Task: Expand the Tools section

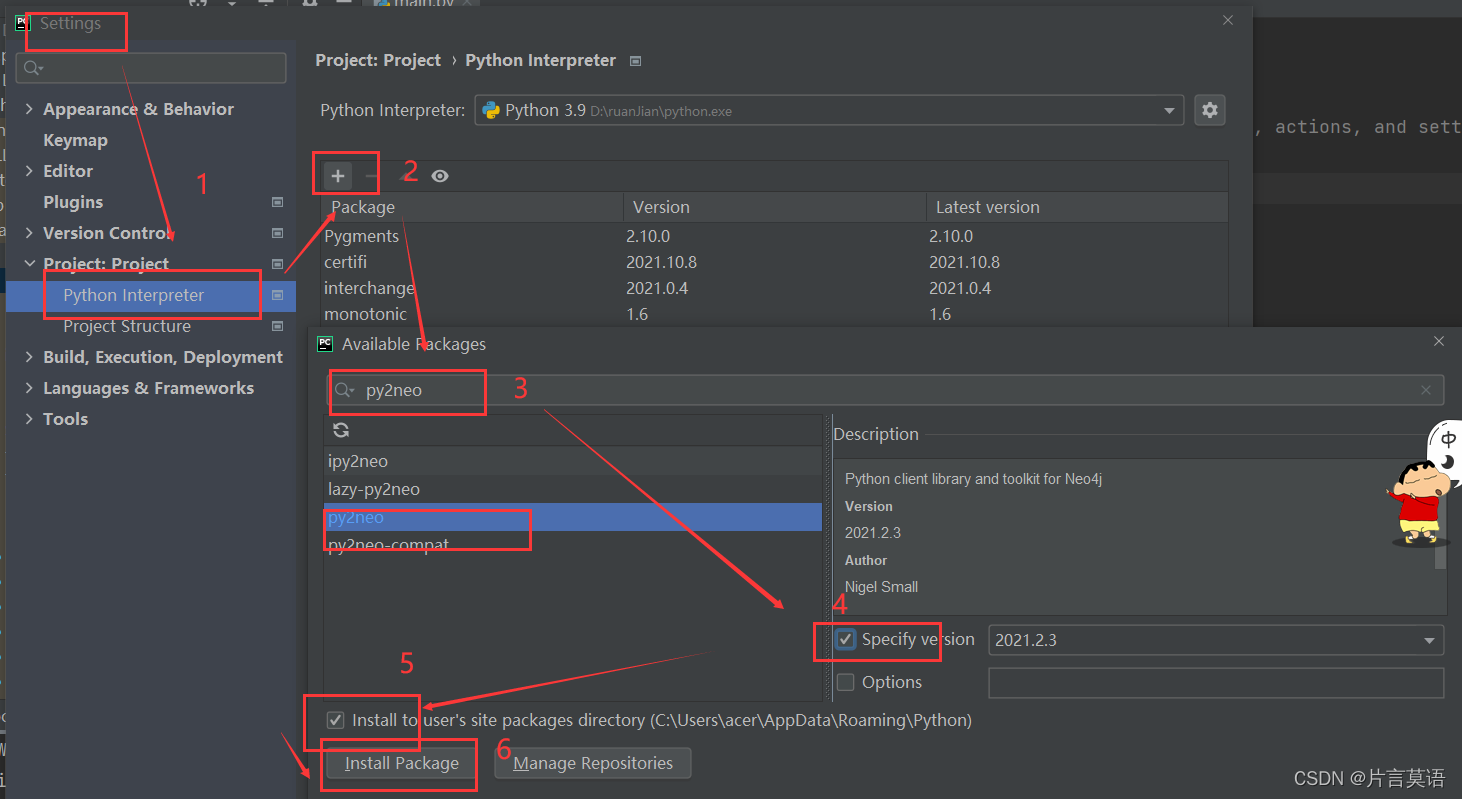Action: pyautogui.click(x=29, y=419)
